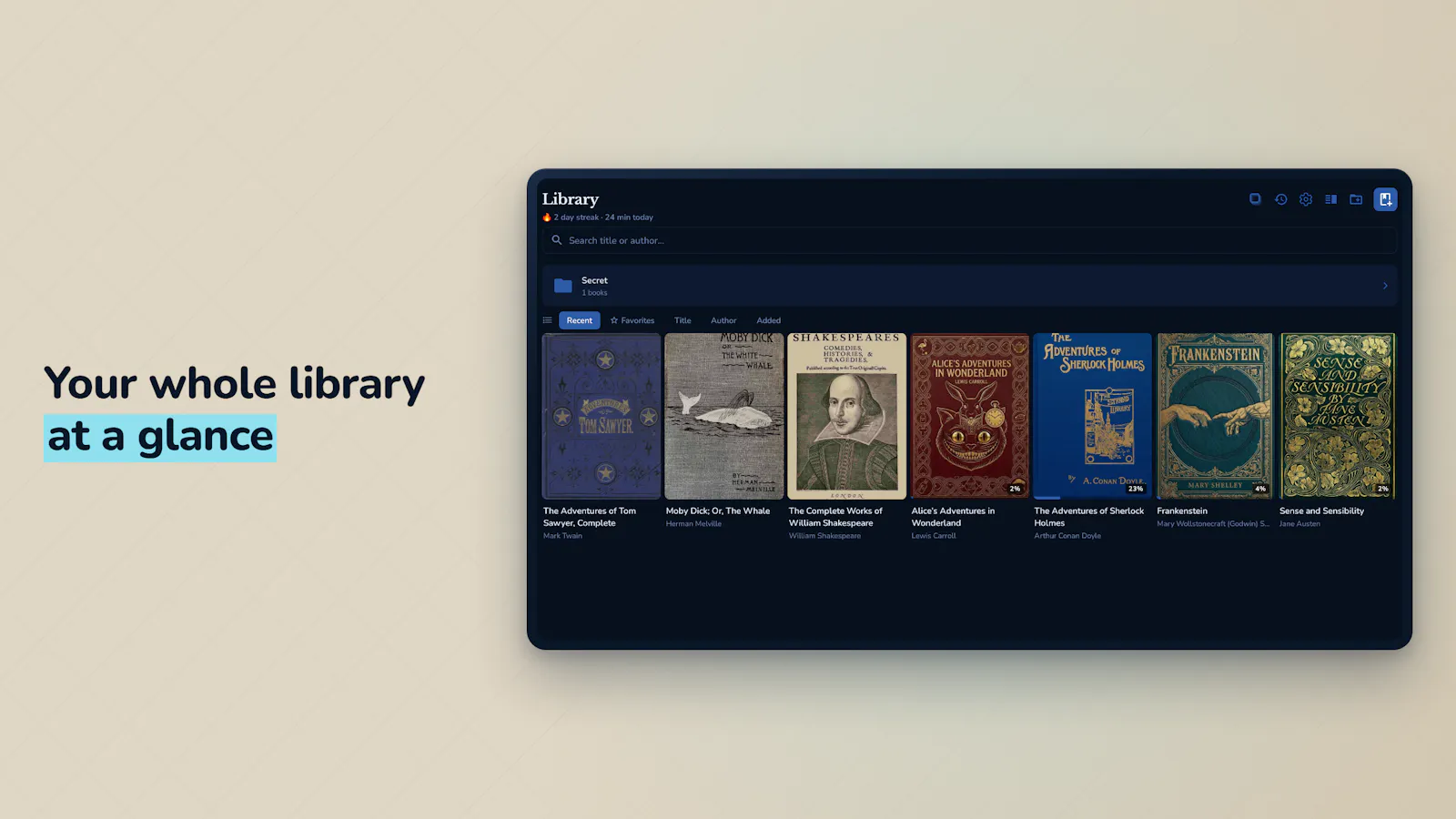Click the title "The Complete Works of William Shakespeare"

(x=835, y=517)
